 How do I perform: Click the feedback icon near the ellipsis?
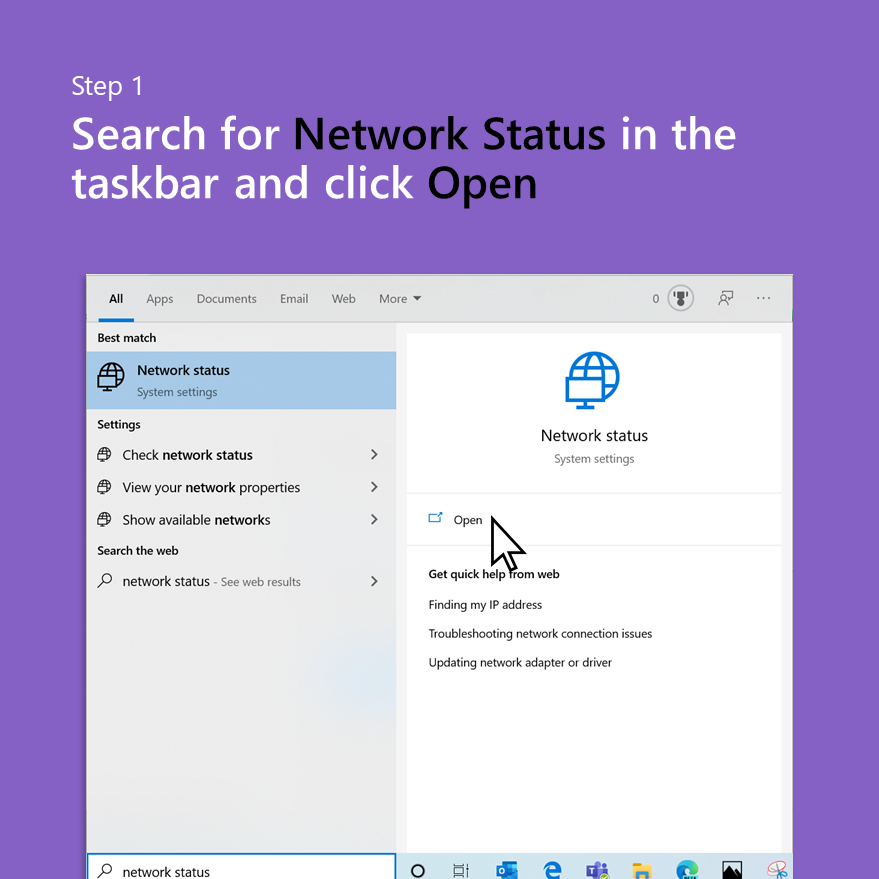725,298
